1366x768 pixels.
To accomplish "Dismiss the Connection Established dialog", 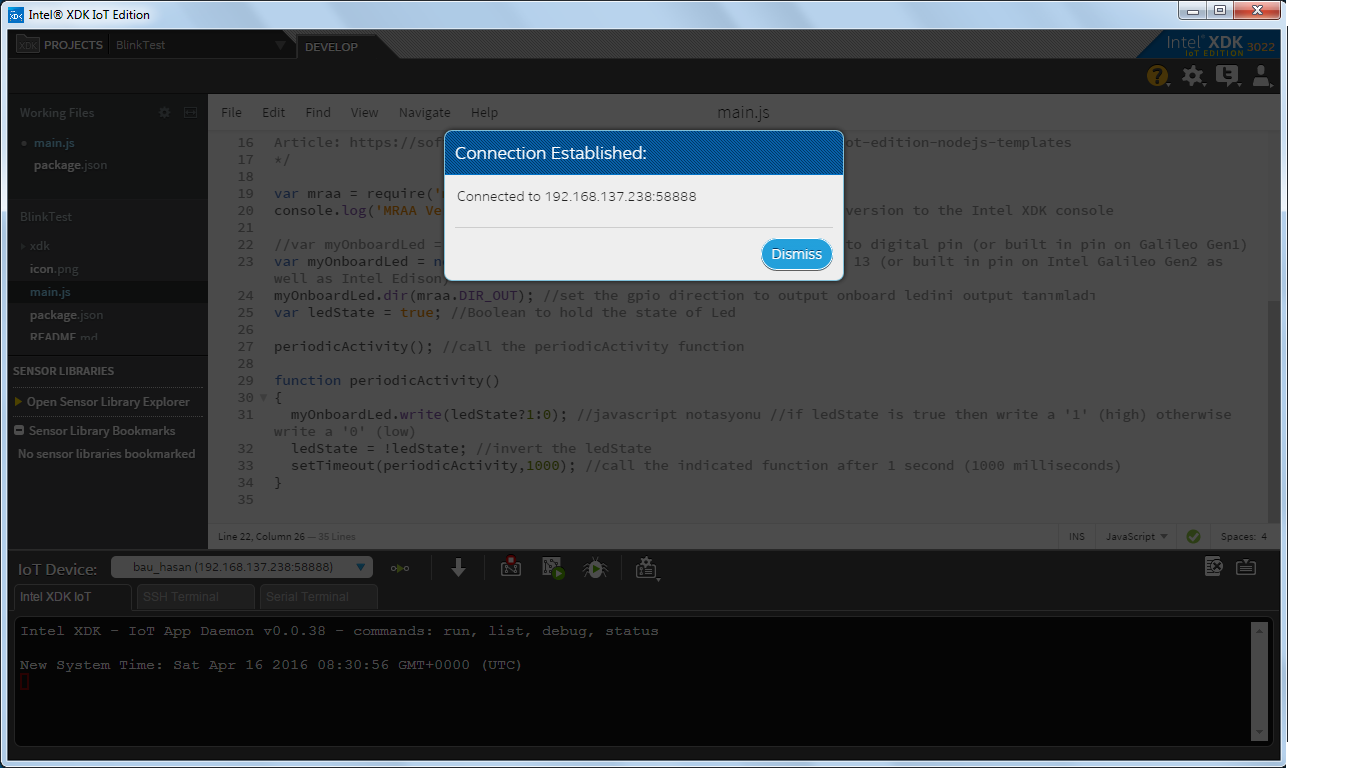I will click(x=797, y=254).
